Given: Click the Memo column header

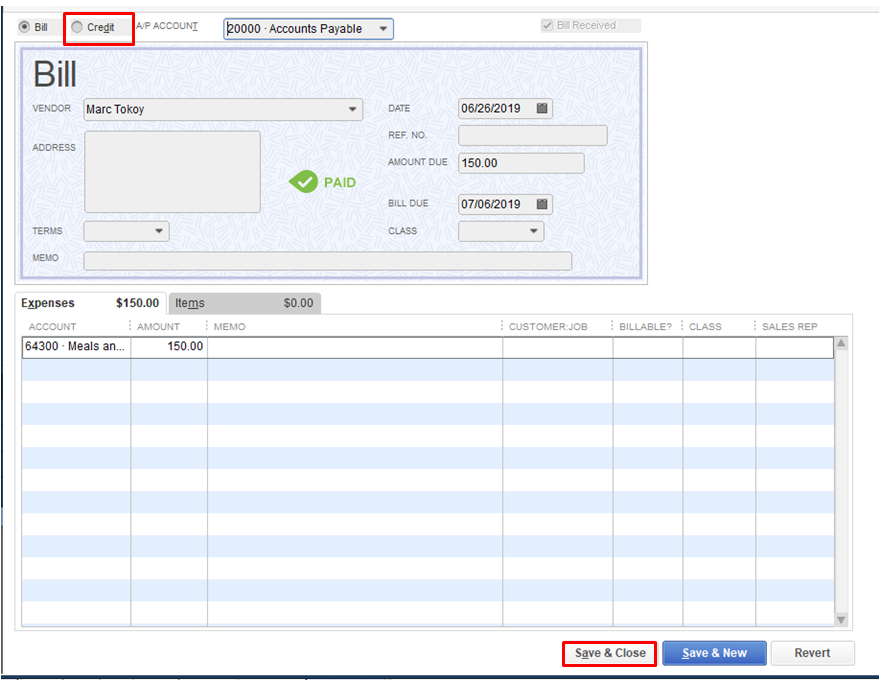Looking at the screenshot, I should click(x=230, y=327).
